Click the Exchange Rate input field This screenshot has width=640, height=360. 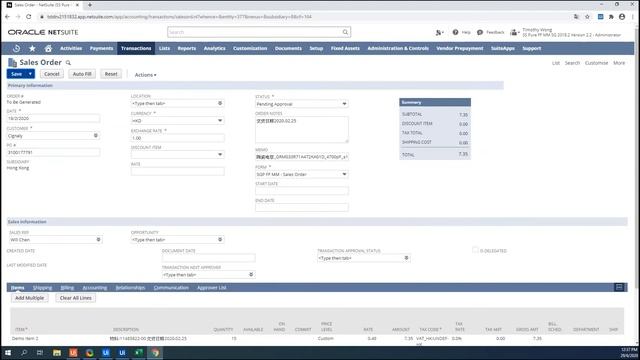tap(178, 138)
